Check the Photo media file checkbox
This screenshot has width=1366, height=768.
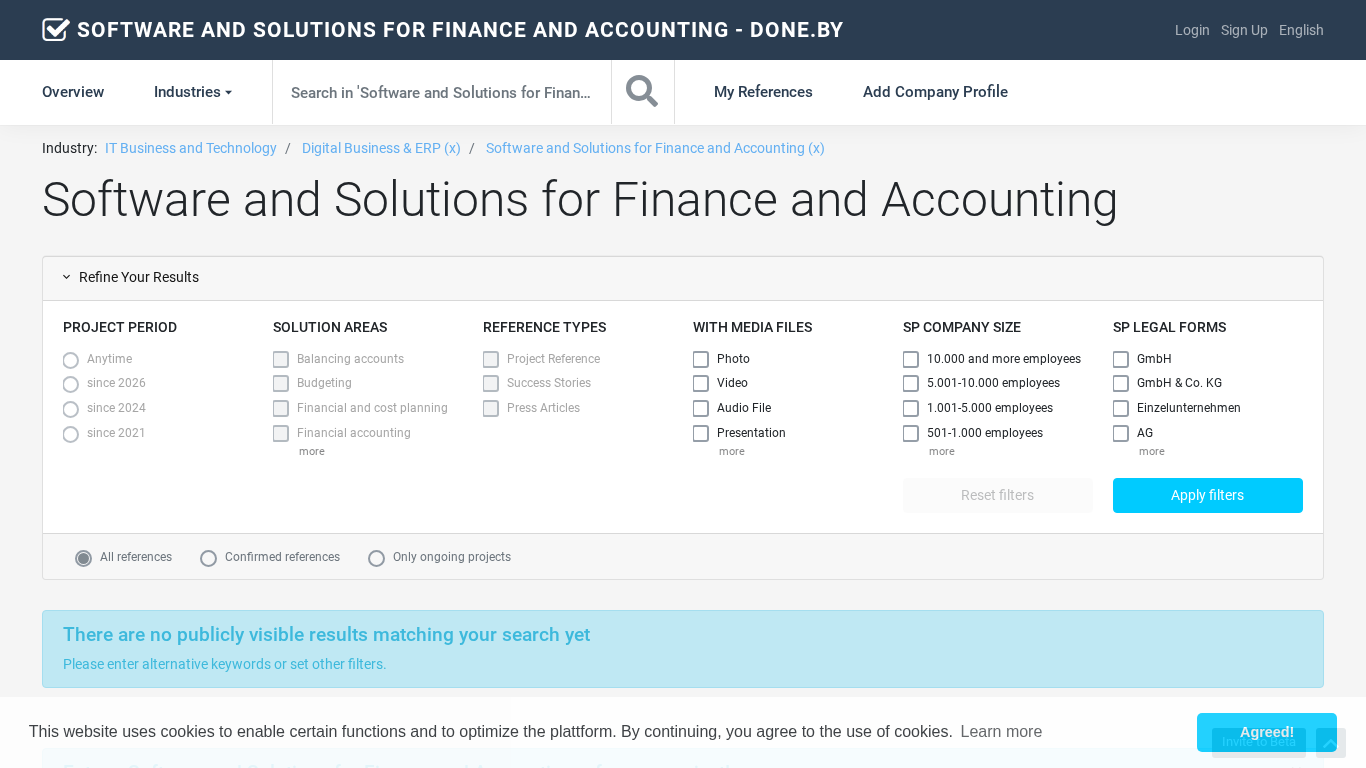(x=701, y=359)
